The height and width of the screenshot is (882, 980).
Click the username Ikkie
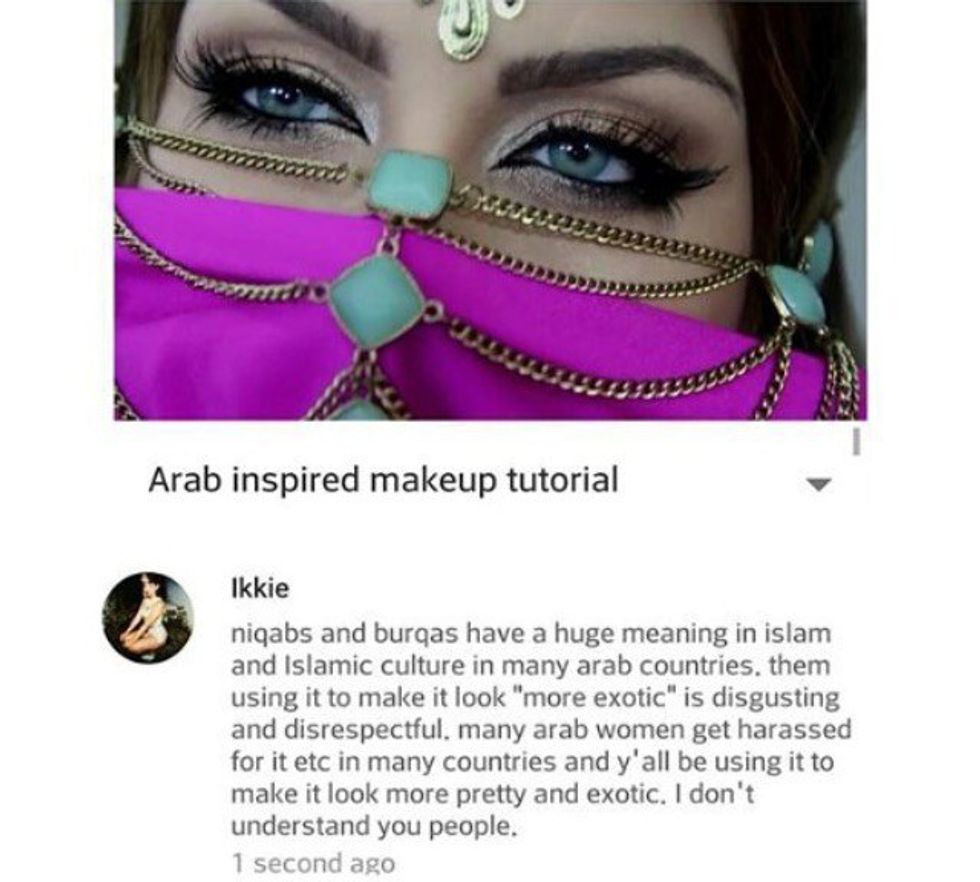tap(260, 588)
